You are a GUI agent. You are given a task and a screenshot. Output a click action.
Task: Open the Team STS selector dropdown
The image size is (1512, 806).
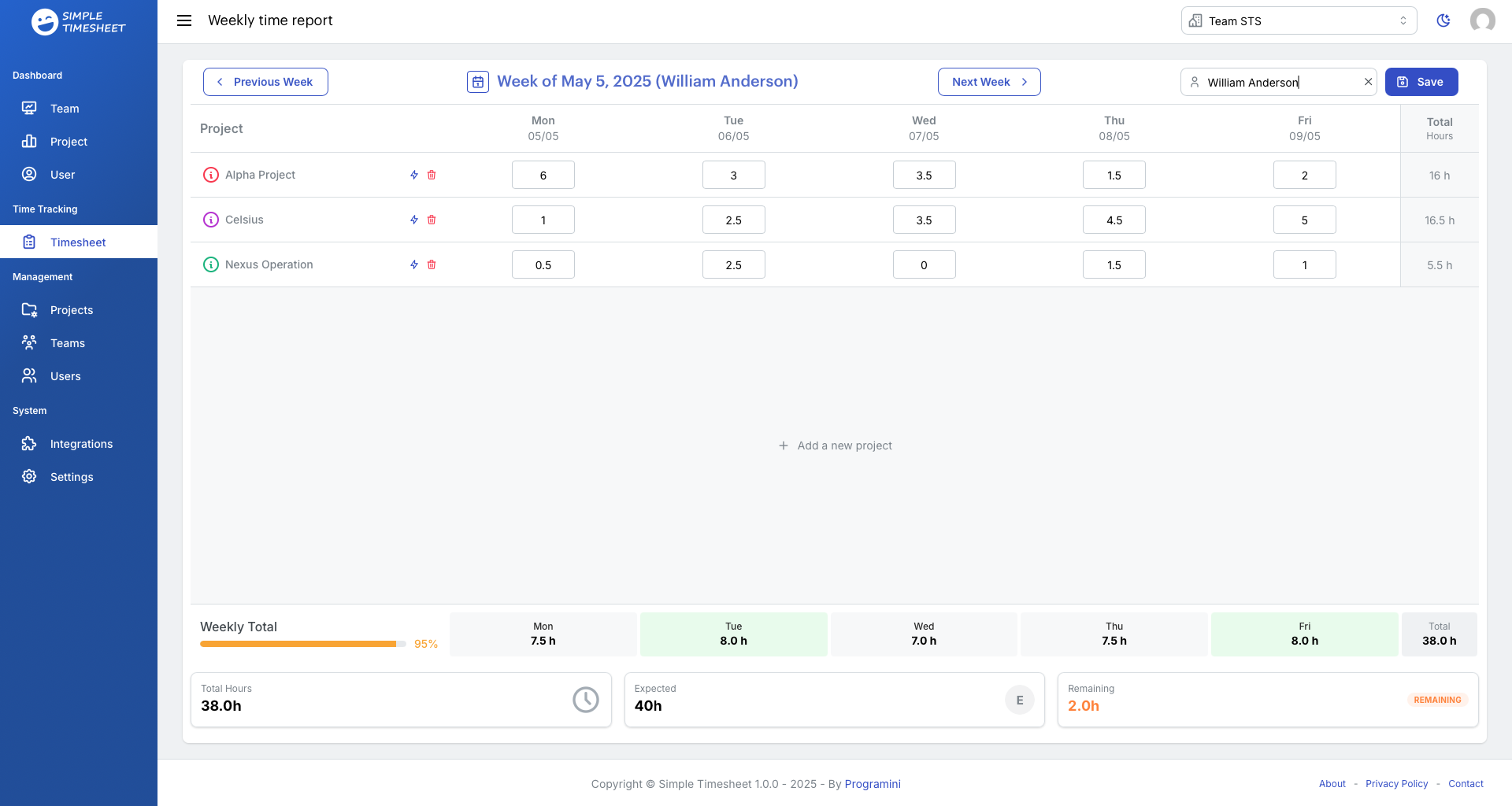(1298, 20)
